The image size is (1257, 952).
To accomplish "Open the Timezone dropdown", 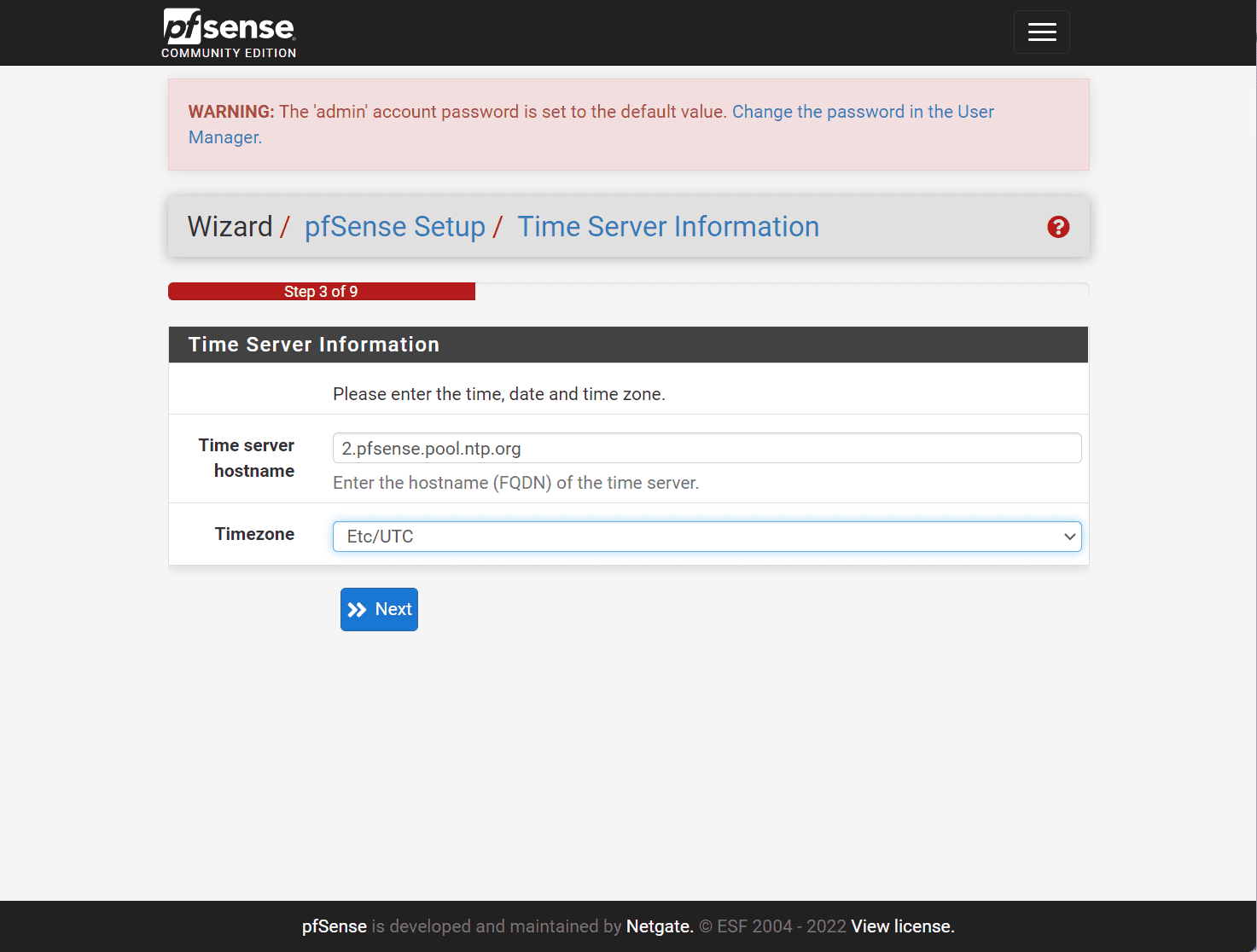I will point(707,537).
